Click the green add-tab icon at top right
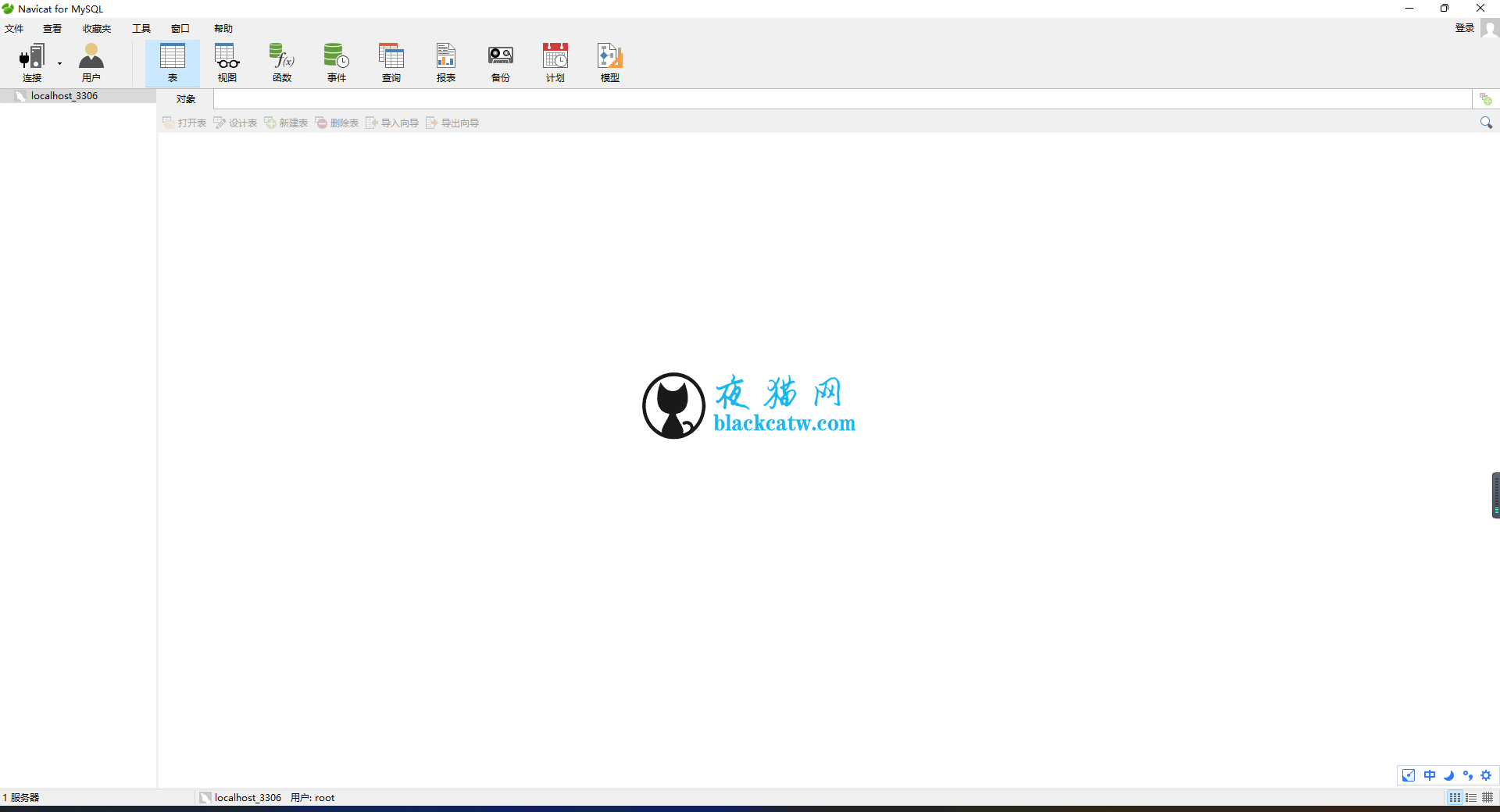1500x812 pixels. 1486,99
